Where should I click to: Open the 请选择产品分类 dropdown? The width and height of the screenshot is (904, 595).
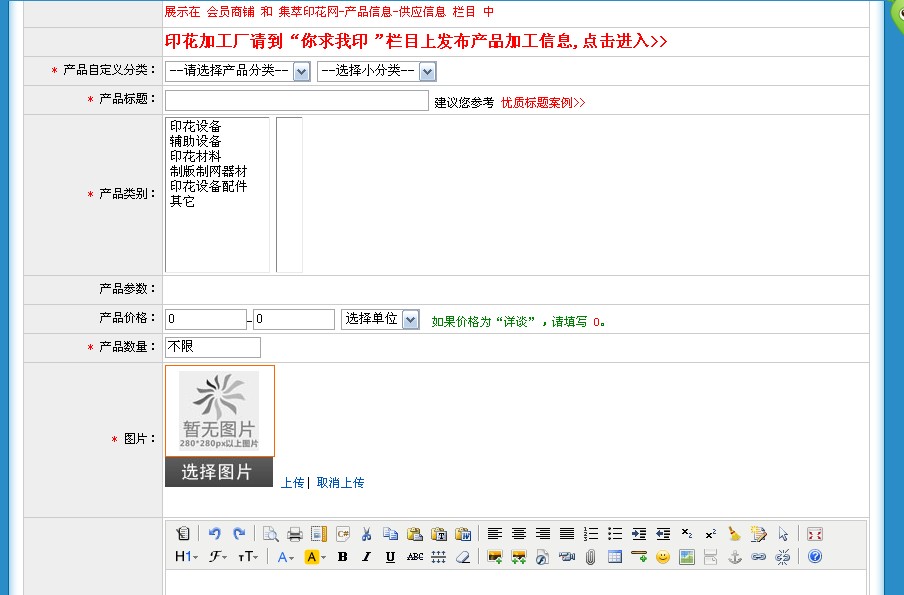tap(238, 71)
